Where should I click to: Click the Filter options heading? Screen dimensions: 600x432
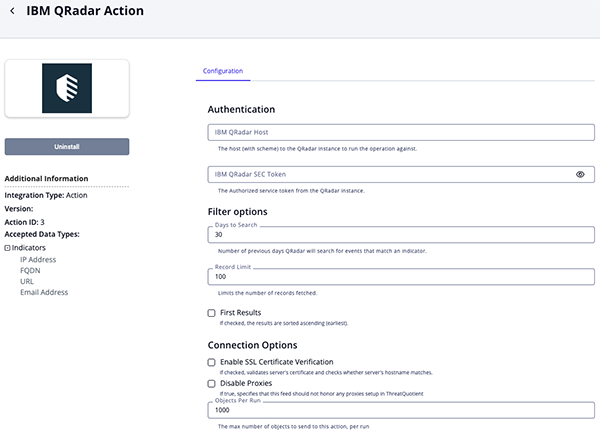point(237,212)
